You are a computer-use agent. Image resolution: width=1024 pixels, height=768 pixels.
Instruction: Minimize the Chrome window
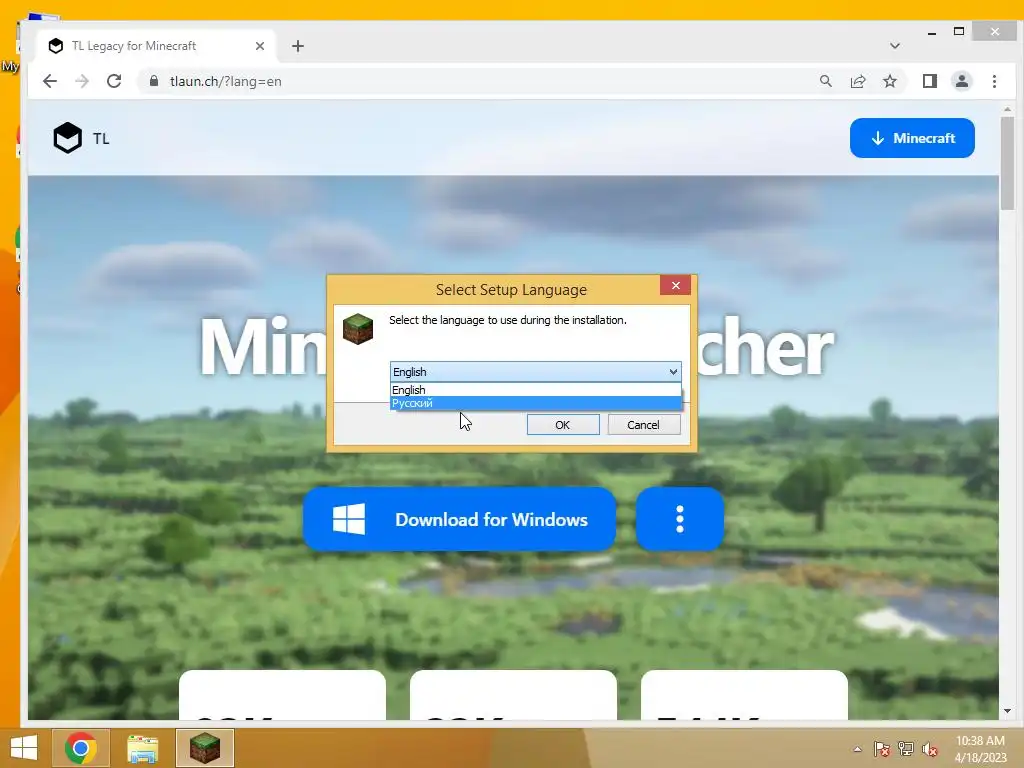932,32
